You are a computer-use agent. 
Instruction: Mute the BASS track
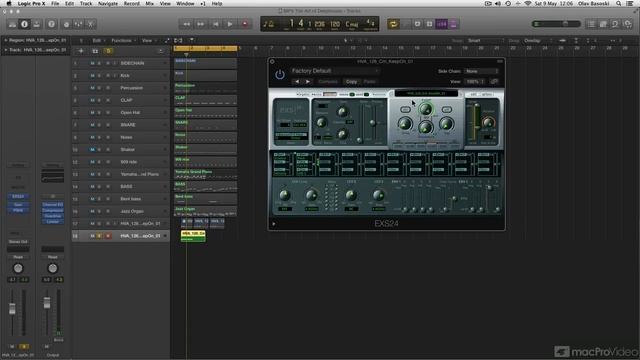point(92,187)
